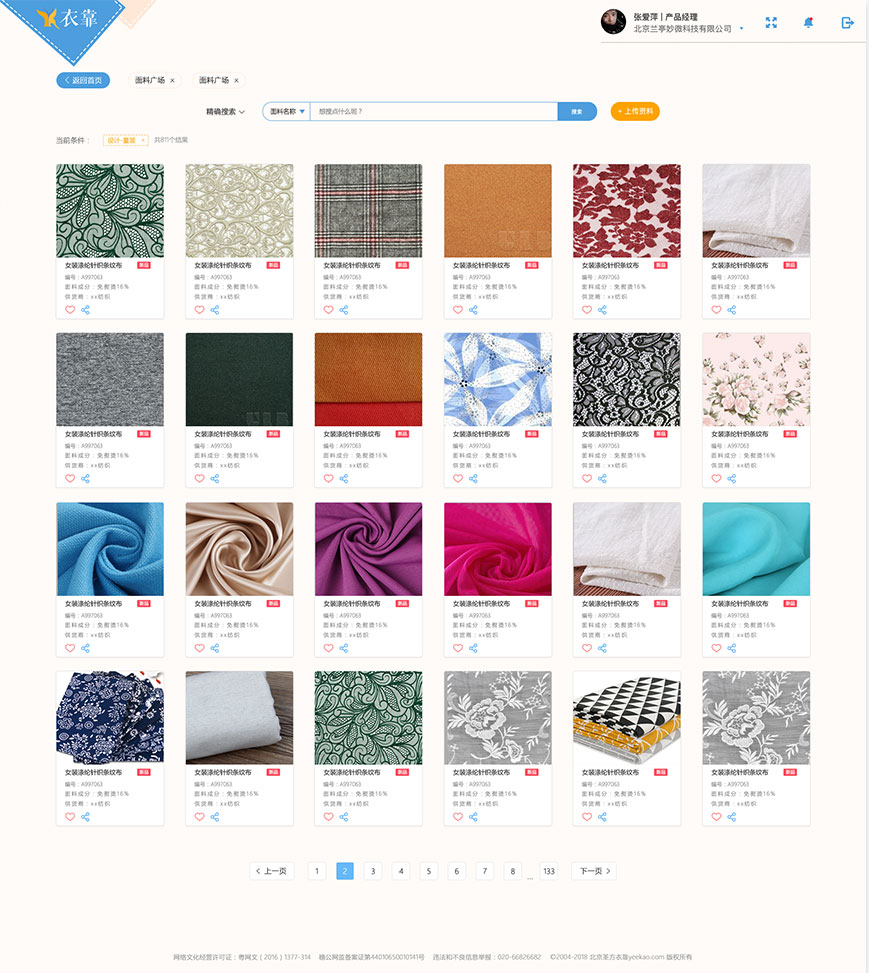Open the 面料名称 search type dropdown
The image size is (869, 973).
point(287,112)
